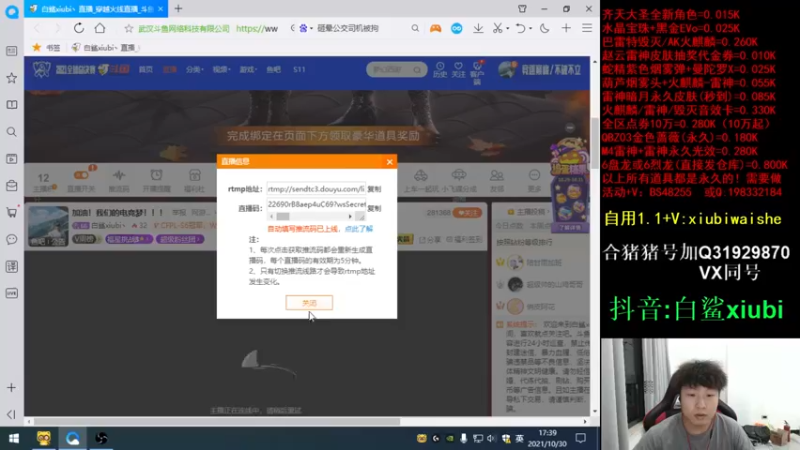Open the gamepad icon in browser toolbar

click(x=435, y=29)
